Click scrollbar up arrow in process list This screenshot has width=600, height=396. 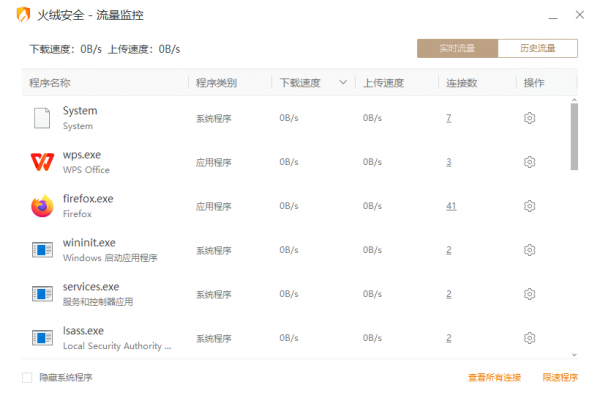point(574,100)
